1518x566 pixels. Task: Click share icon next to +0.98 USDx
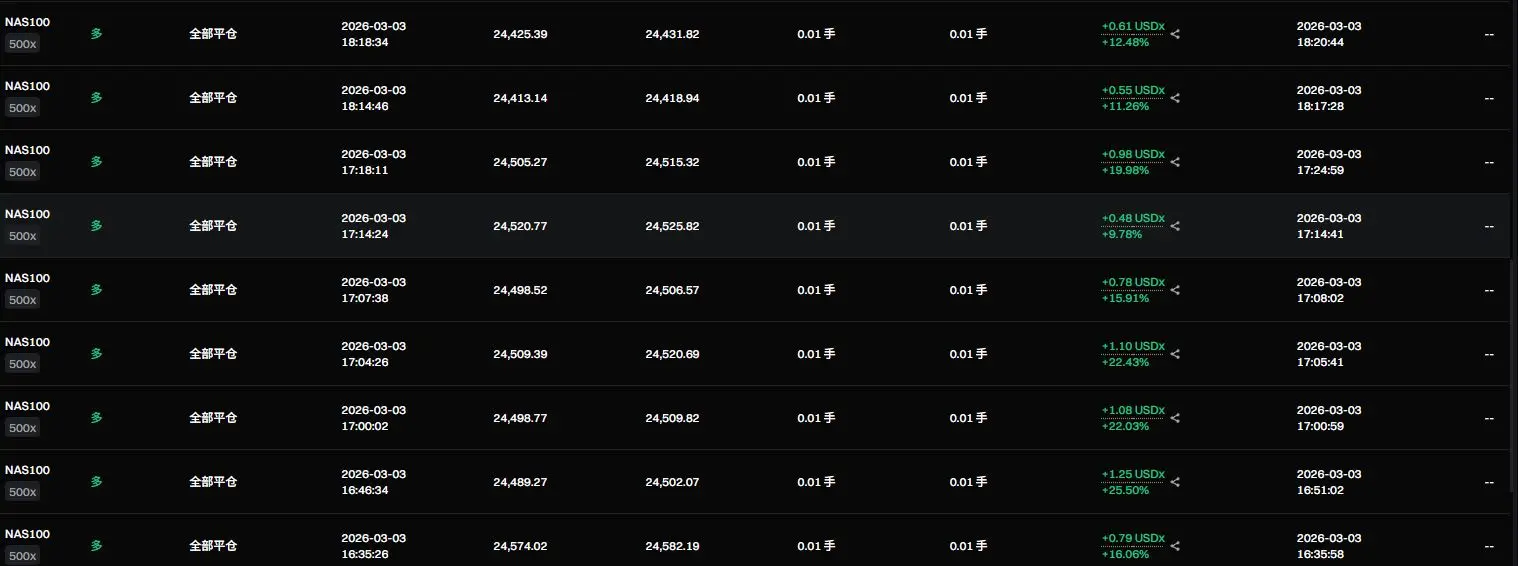(1175, 162)
